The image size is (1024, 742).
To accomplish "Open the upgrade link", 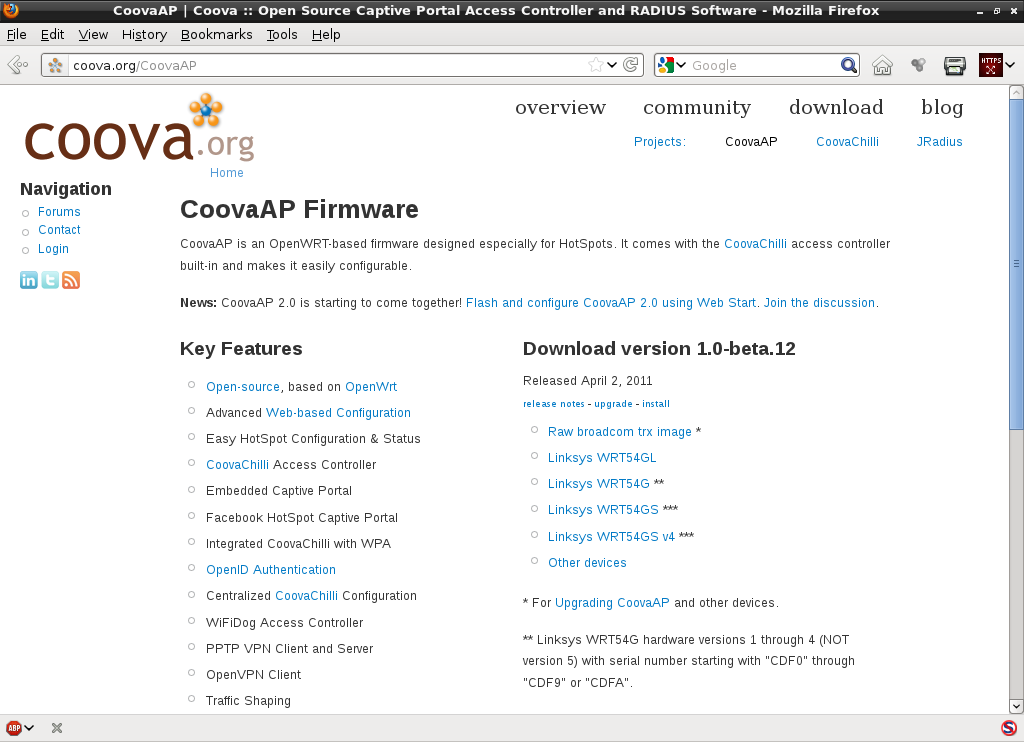I will click(613, 404).
